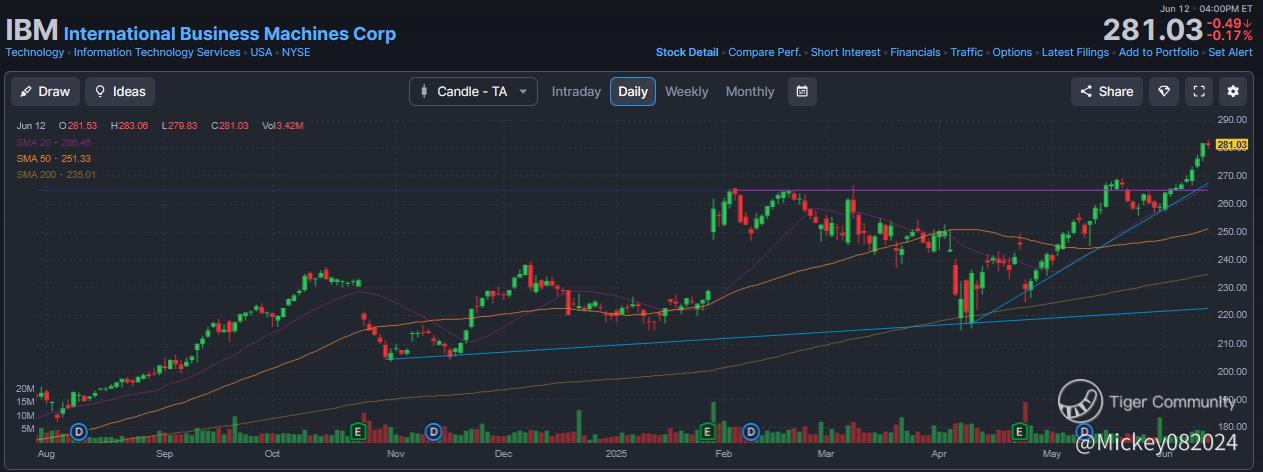Click the USA country link
Viewport: 1263px width, 472px height.
point(261,52)
